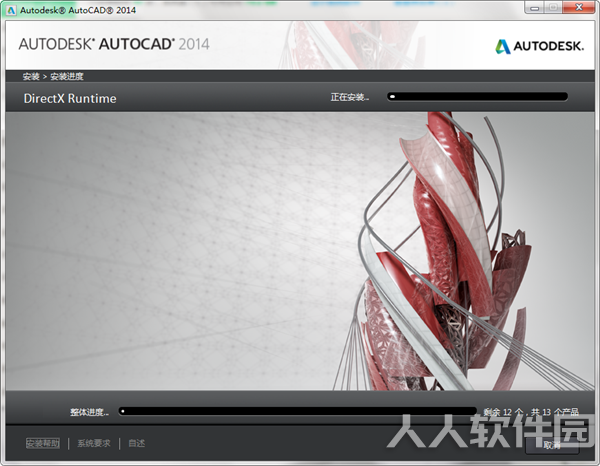Open the 安装帮助 installation help link
Viewport: 600px width, 466px height.
pyautogui.click(x=43, y=443)
